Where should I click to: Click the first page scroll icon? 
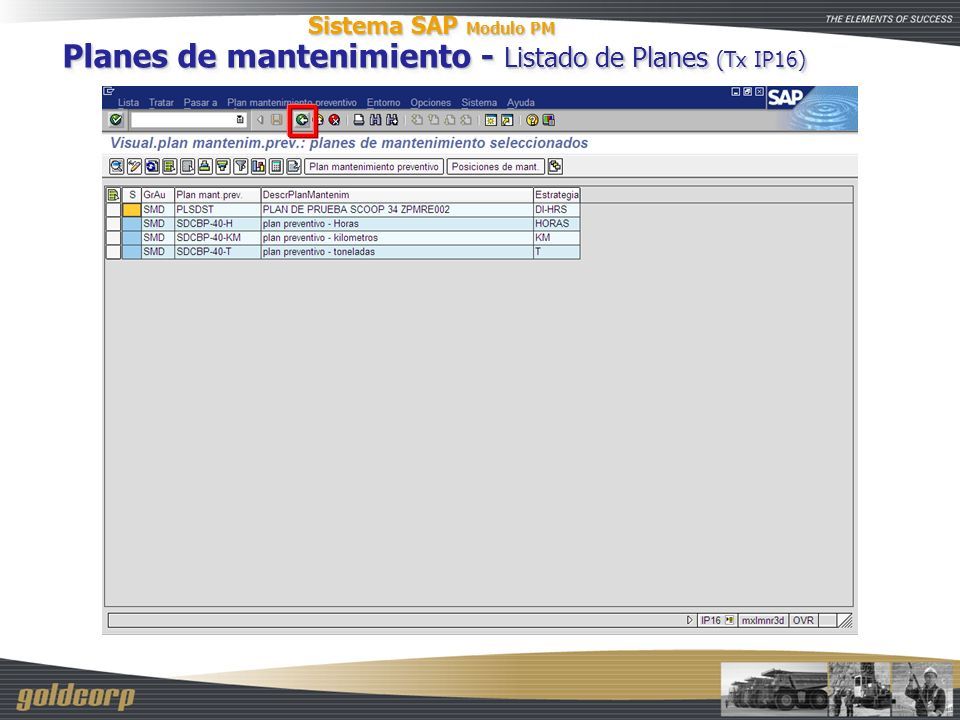(417, 120)
